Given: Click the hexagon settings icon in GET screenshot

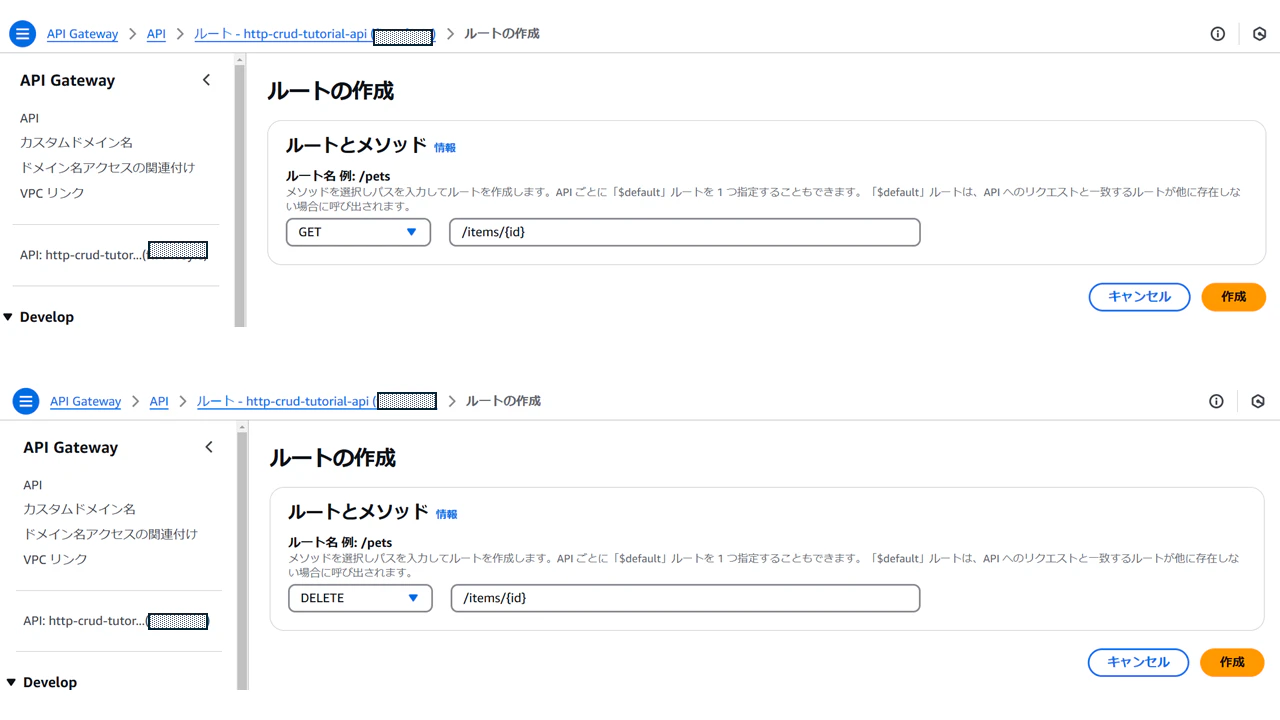Looking at the screenshot, I should (1259, 34).
